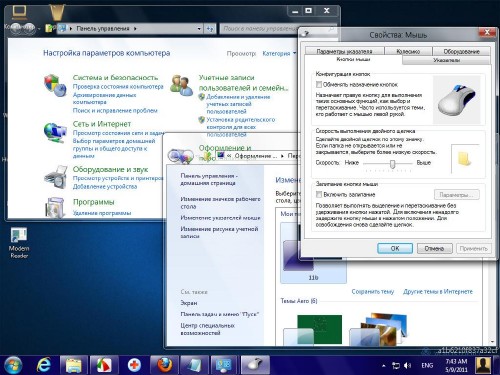The image size is (500, 375).
Task: Click the Apply button in Mouse Properties
Action: click(473, 248)
